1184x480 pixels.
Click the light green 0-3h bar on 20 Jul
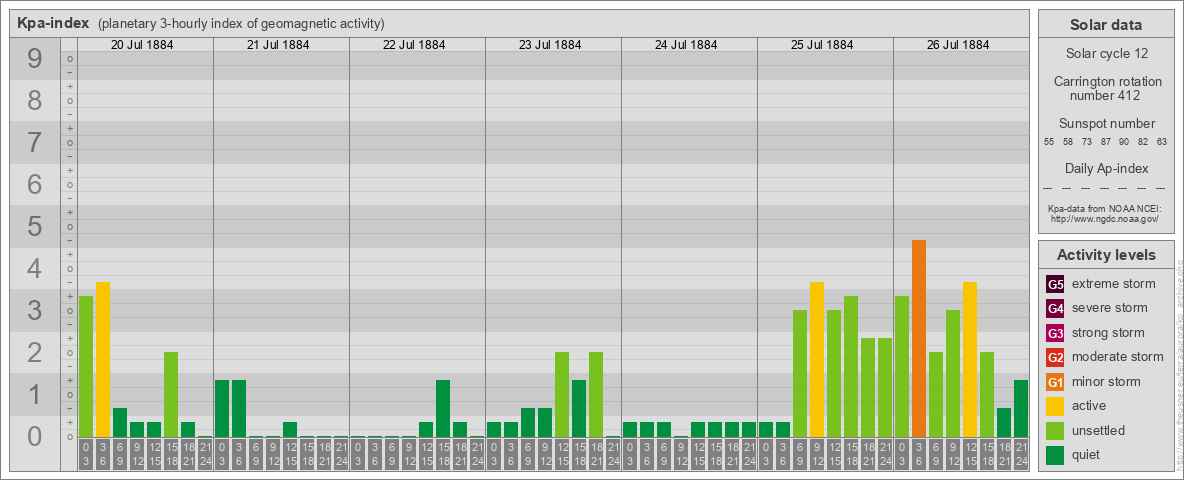pyautogui.click(x=86, y=367)
